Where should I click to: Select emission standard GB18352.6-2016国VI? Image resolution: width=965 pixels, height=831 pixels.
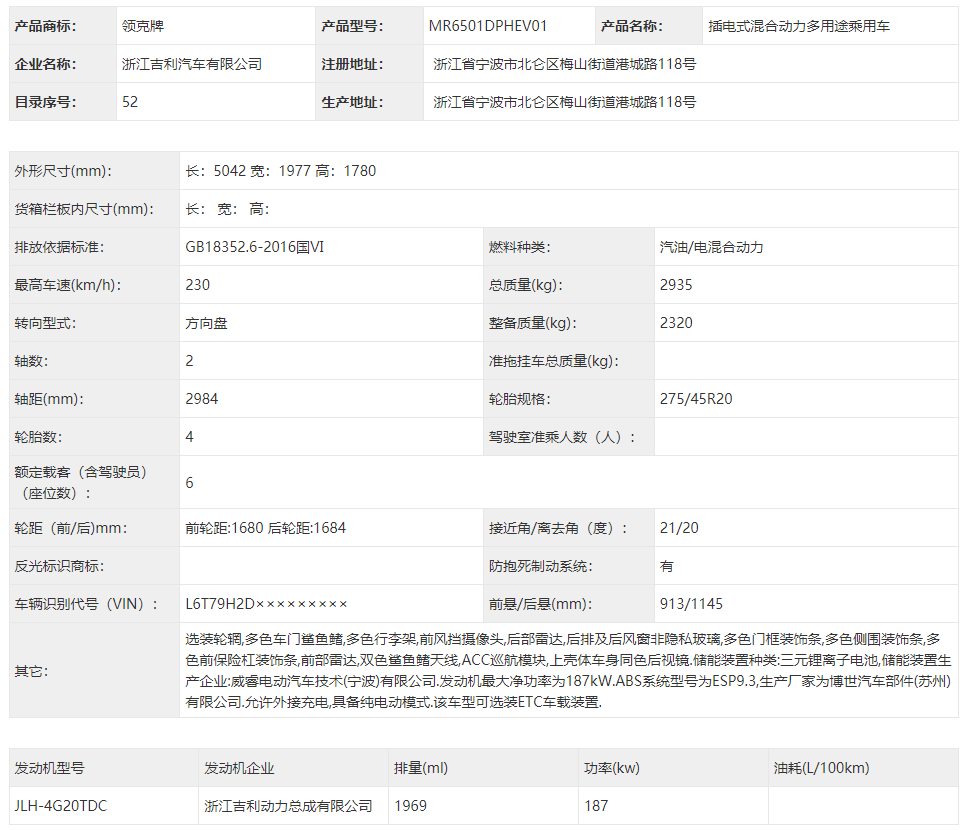(254, 247)
